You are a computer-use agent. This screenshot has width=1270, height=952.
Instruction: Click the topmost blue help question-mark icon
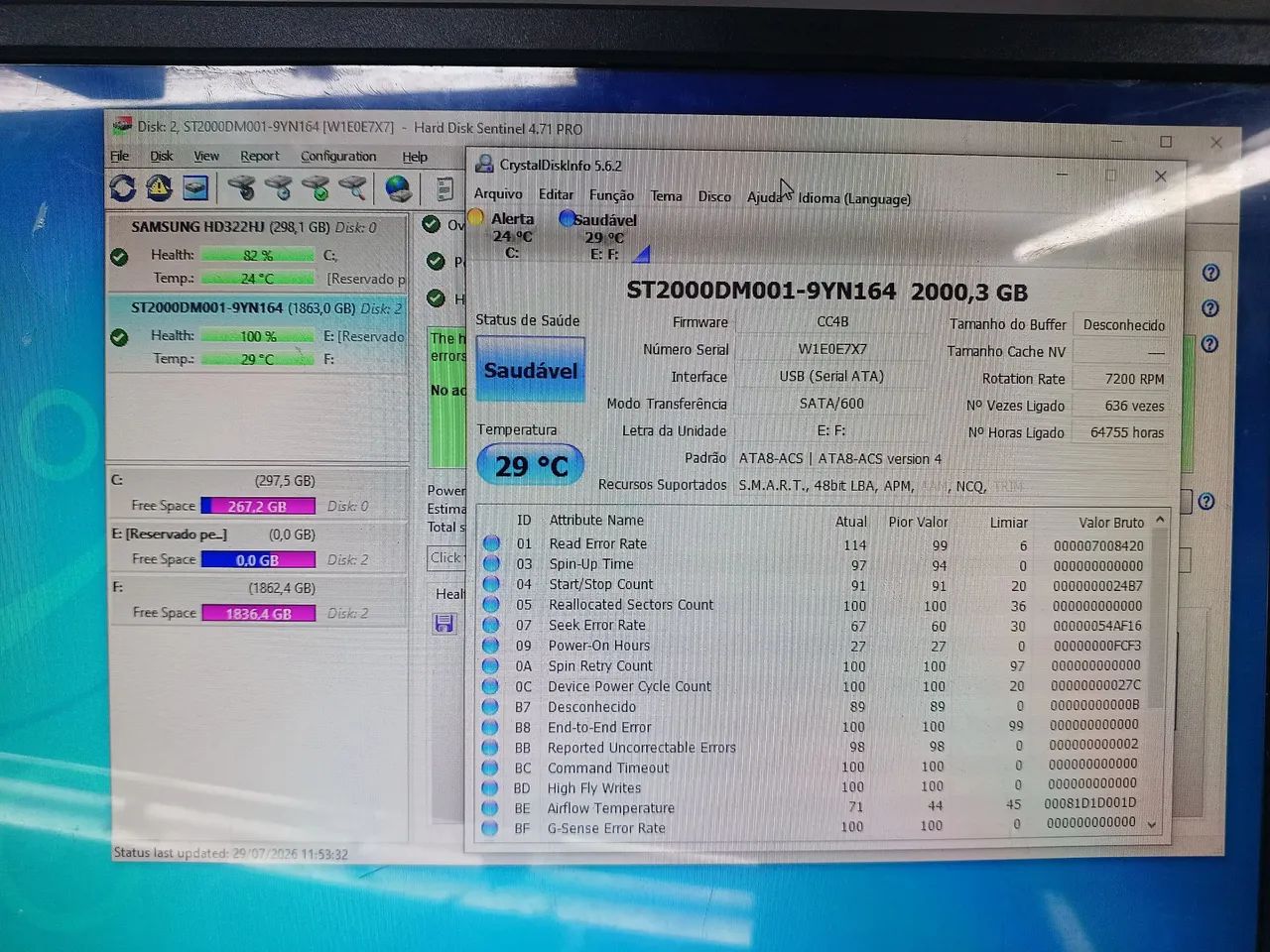coord(1210,273)
